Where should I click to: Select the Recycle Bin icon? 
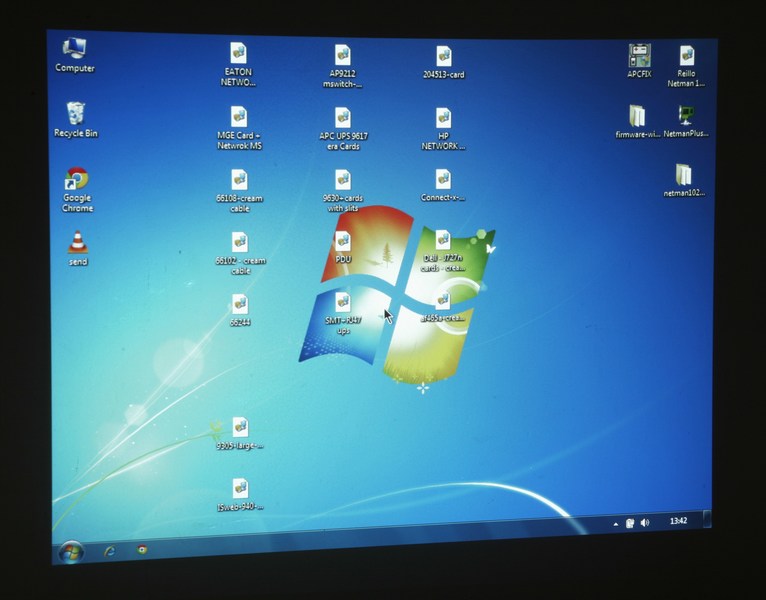tap(76, 119)
